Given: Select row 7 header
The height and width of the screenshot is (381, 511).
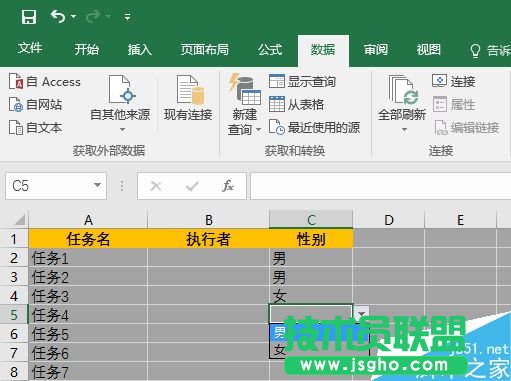Looking at the screenshot, I should click(x=14, y=353).
